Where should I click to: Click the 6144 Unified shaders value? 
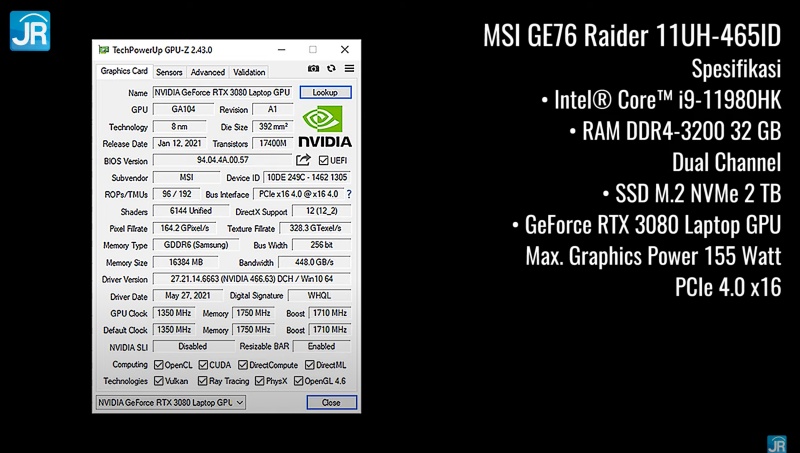tap(190, 211)
